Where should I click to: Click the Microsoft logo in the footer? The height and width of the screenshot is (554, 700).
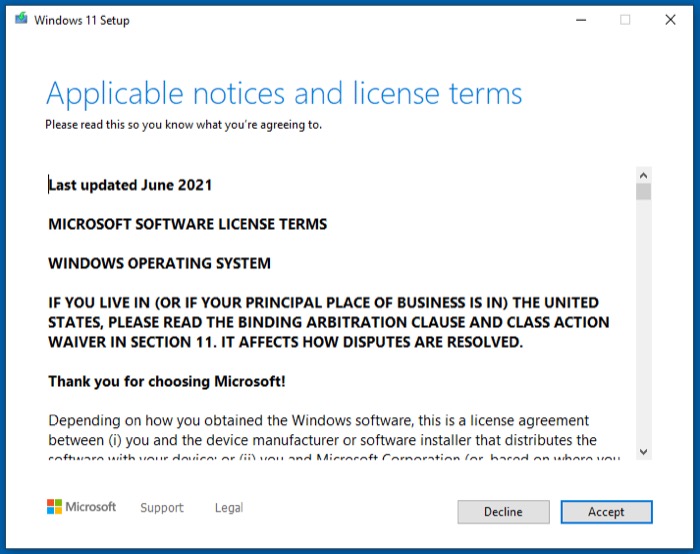[81, 507]
